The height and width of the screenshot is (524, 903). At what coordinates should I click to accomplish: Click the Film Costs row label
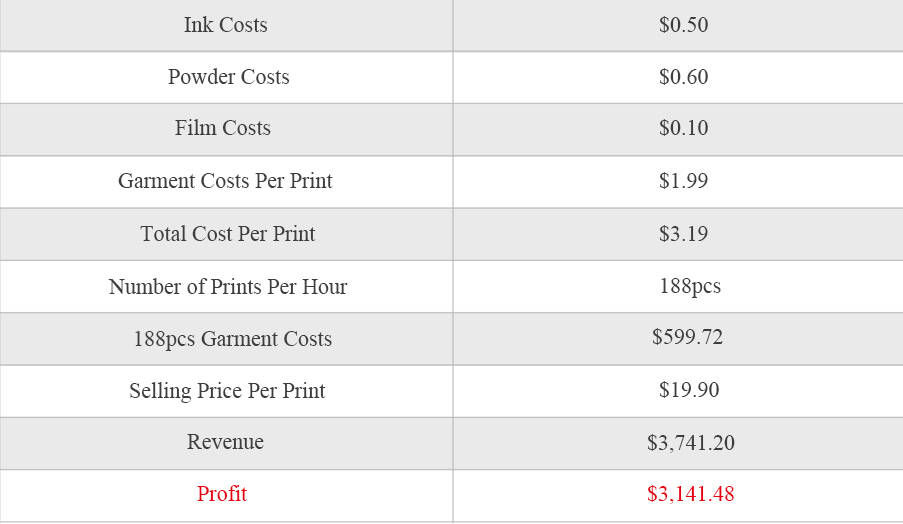pyautogui.click(x=222, y=128)
